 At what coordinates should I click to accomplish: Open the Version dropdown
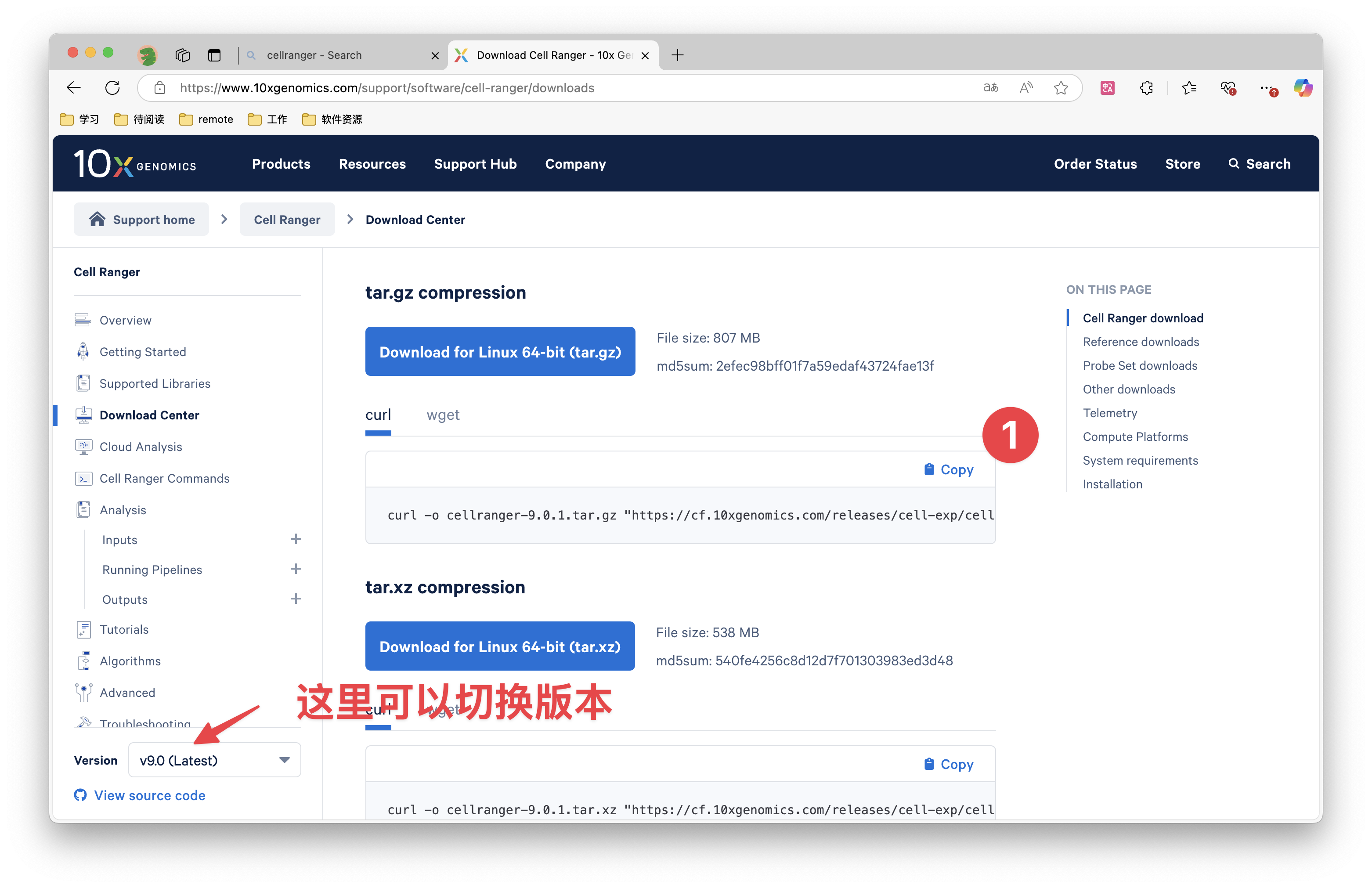[x=214, y=760]
